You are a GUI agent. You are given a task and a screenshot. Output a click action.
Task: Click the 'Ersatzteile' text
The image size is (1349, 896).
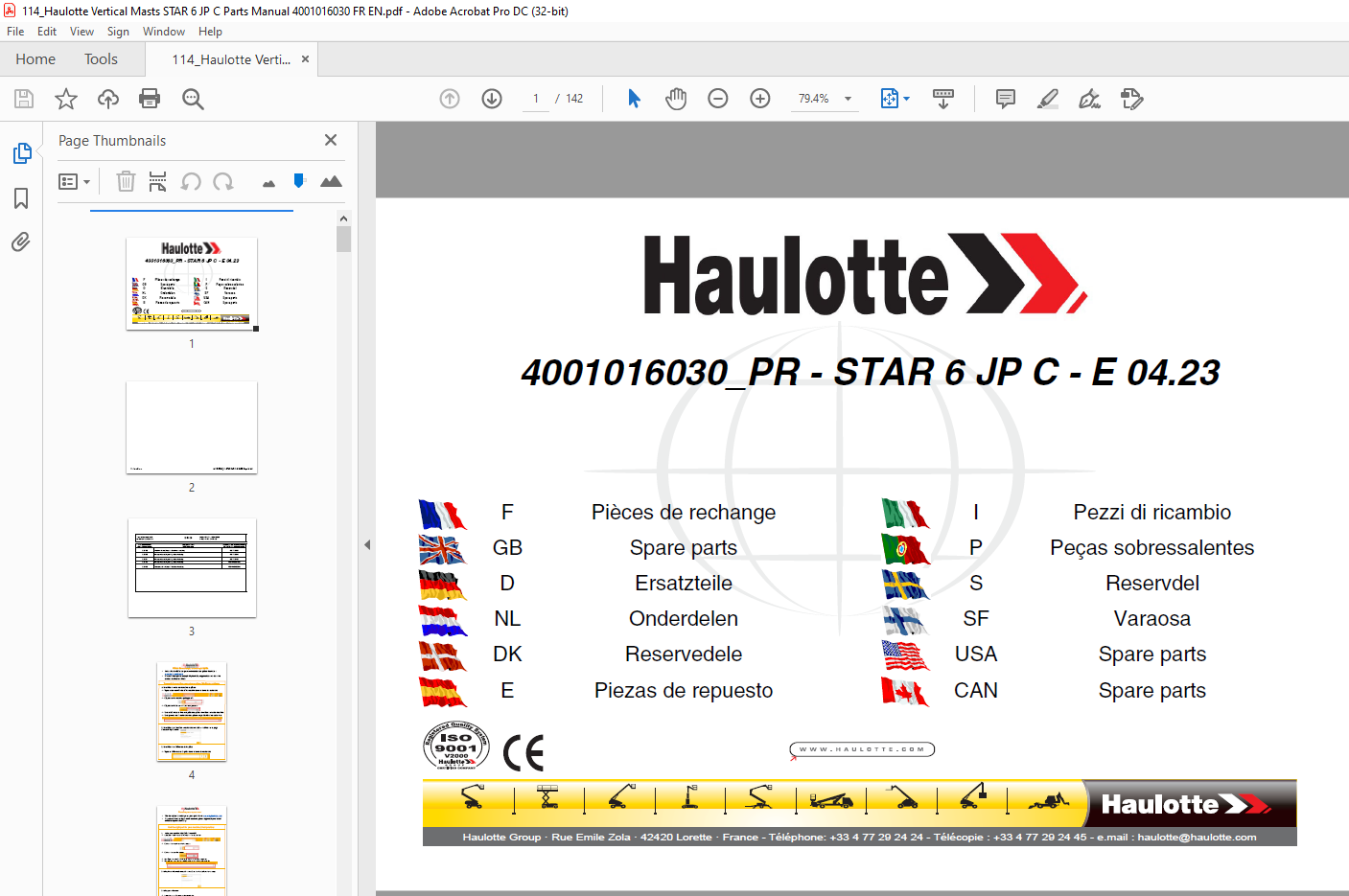click(684, 584)
